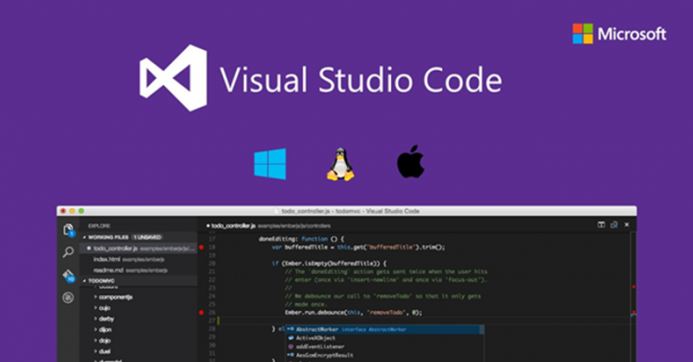Click the macOS green zoom button

[81, 211]
